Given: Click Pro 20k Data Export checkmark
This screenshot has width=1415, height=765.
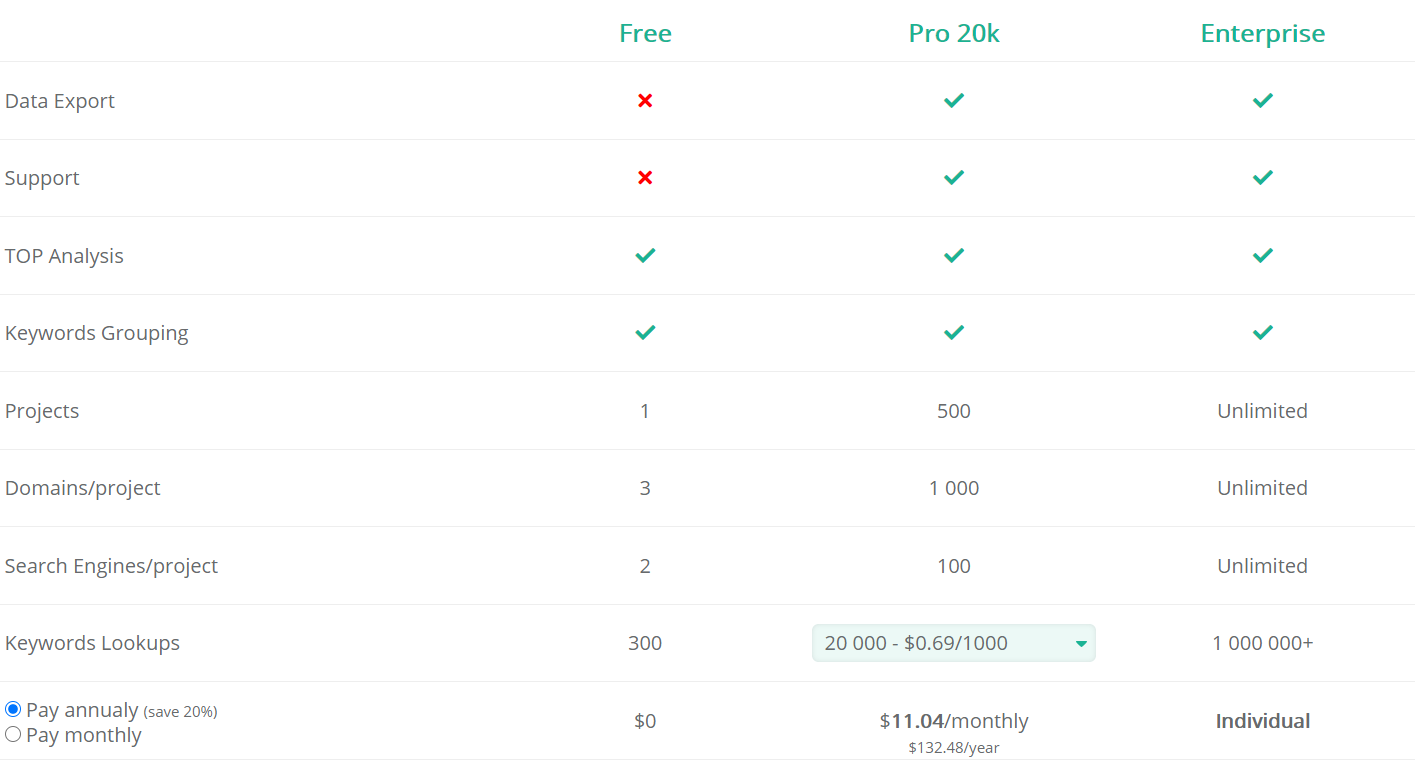Looking at the screenshot, I should pyautogui.click(x=954, y=100).
